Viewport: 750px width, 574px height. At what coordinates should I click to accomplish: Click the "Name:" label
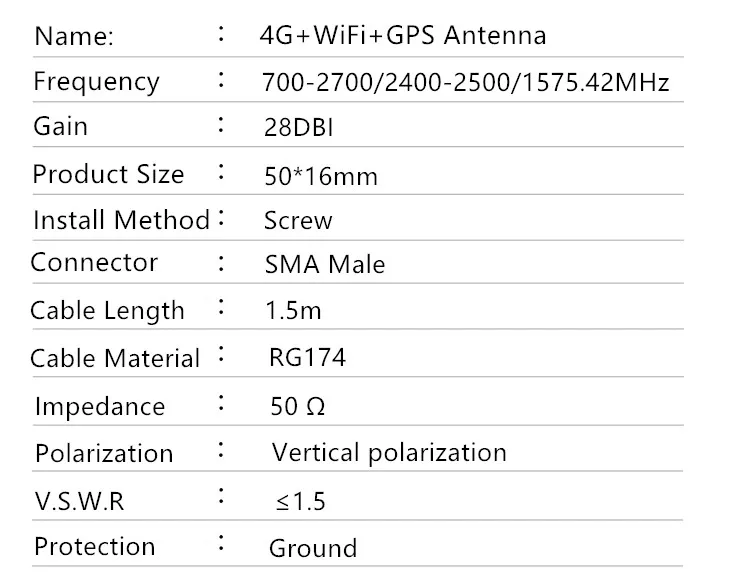(74, 37)
